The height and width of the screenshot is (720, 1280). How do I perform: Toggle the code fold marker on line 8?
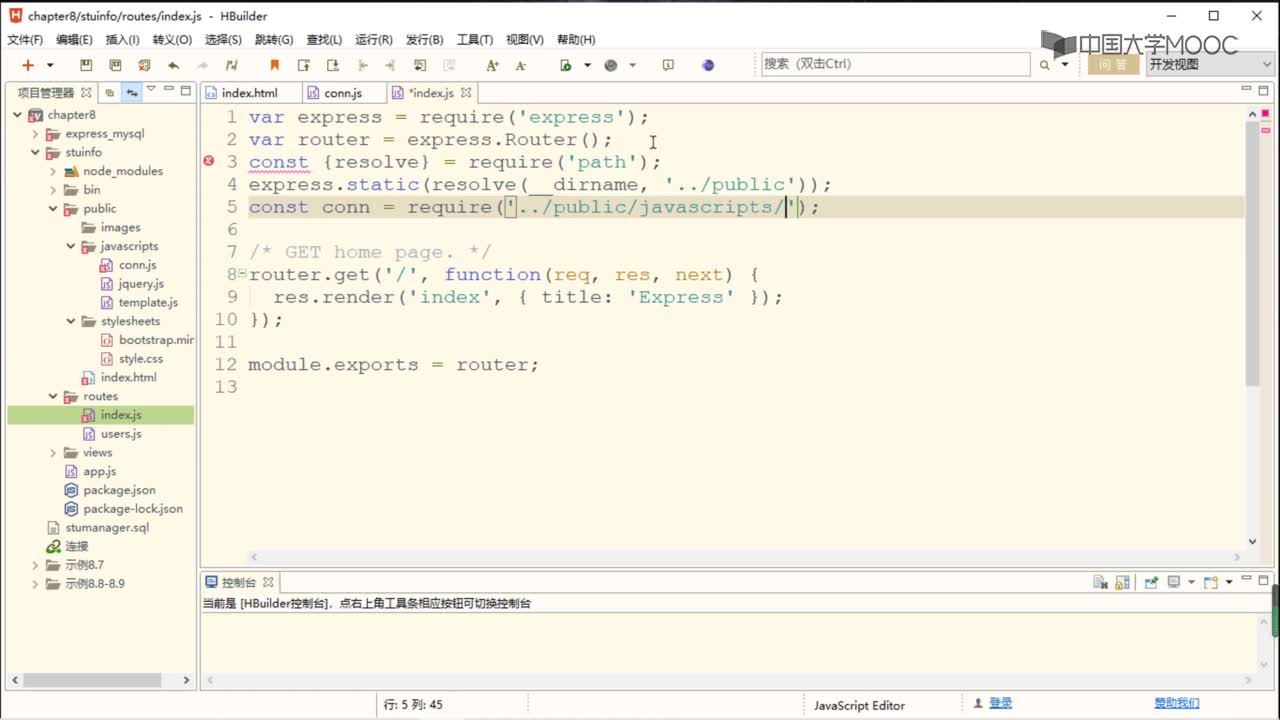click(242, 272)
